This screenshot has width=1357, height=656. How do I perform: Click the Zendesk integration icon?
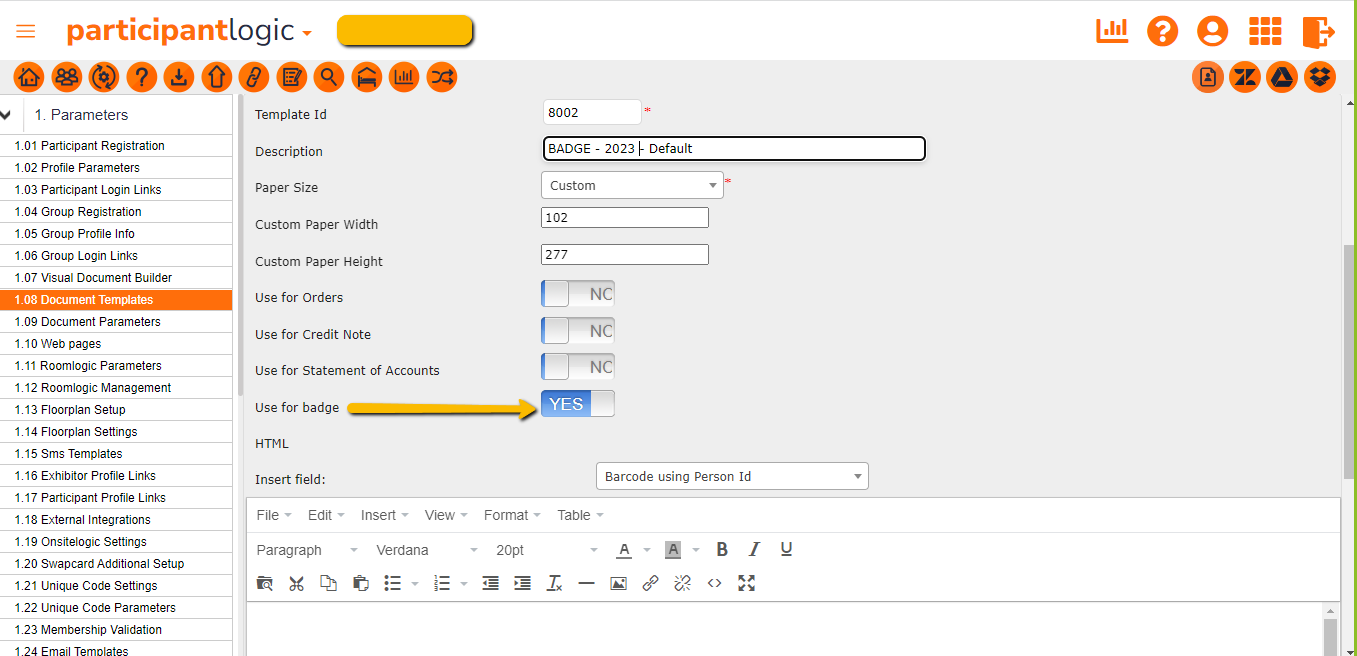(x=1244, y=77)
